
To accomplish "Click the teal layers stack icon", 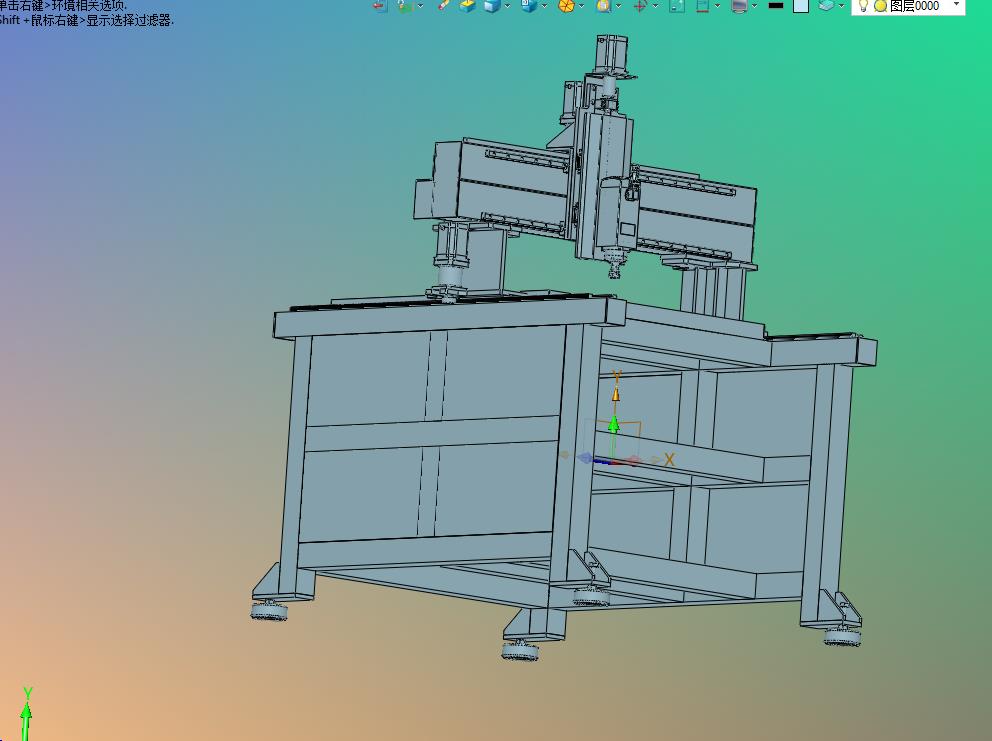I will [826, 6].
